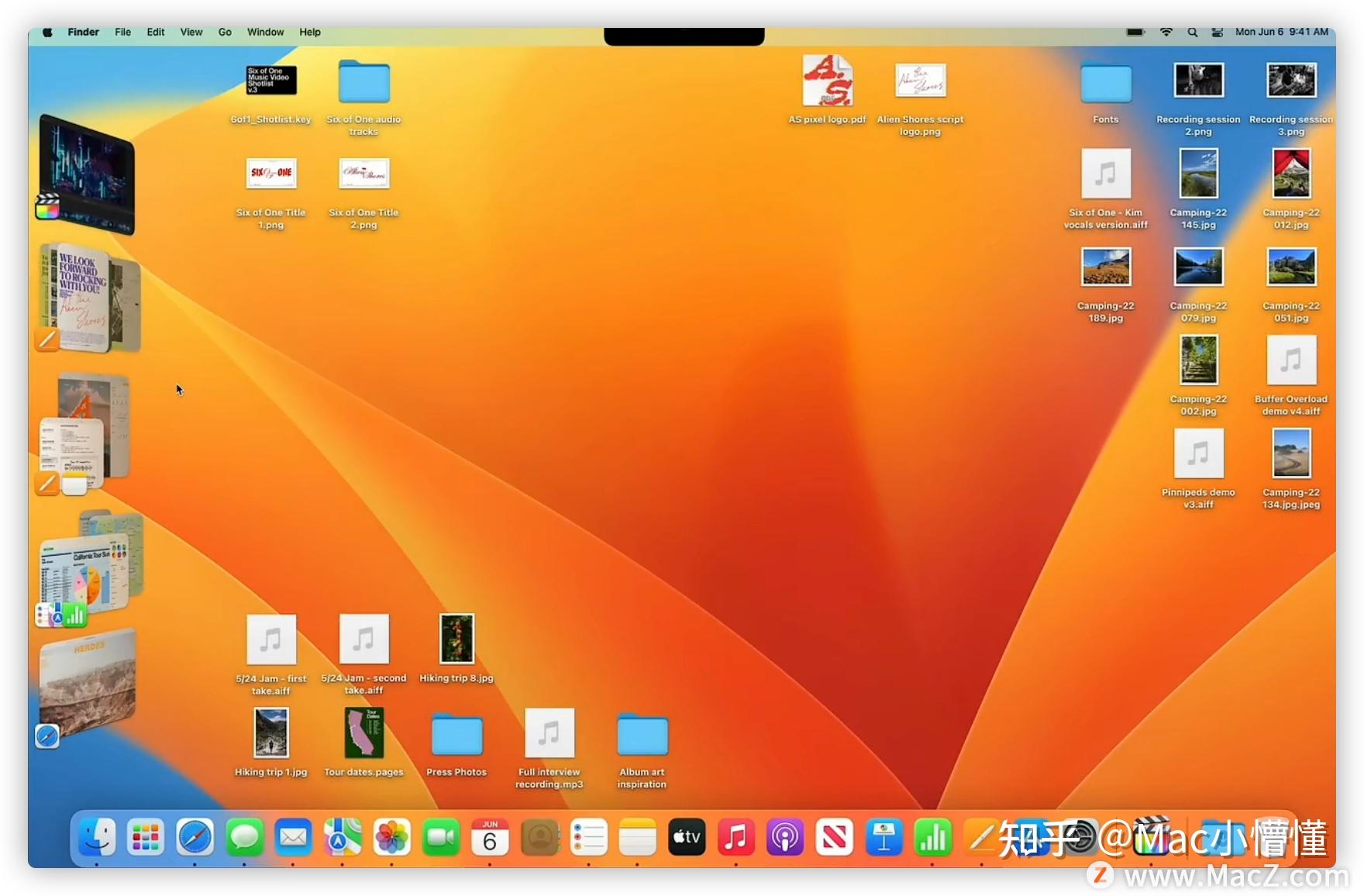Open the Finder menu in menu bar
The width and height of the screenshot is (1364, 896).
point(83,32)
